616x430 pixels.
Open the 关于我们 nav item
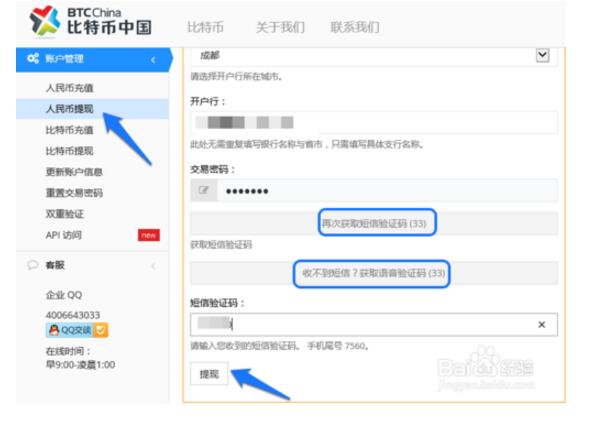coord(280,27)
